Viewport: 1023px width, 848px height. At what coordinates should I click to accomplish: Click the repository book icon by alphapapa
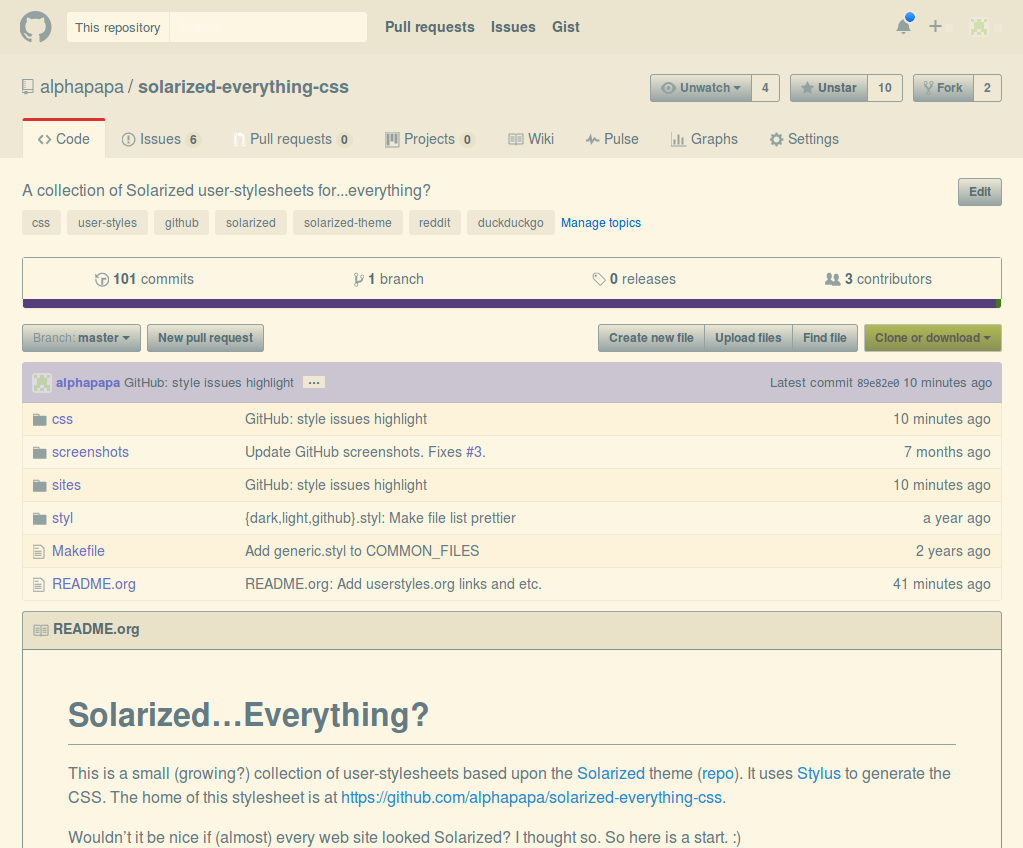(x=27, y=87)
